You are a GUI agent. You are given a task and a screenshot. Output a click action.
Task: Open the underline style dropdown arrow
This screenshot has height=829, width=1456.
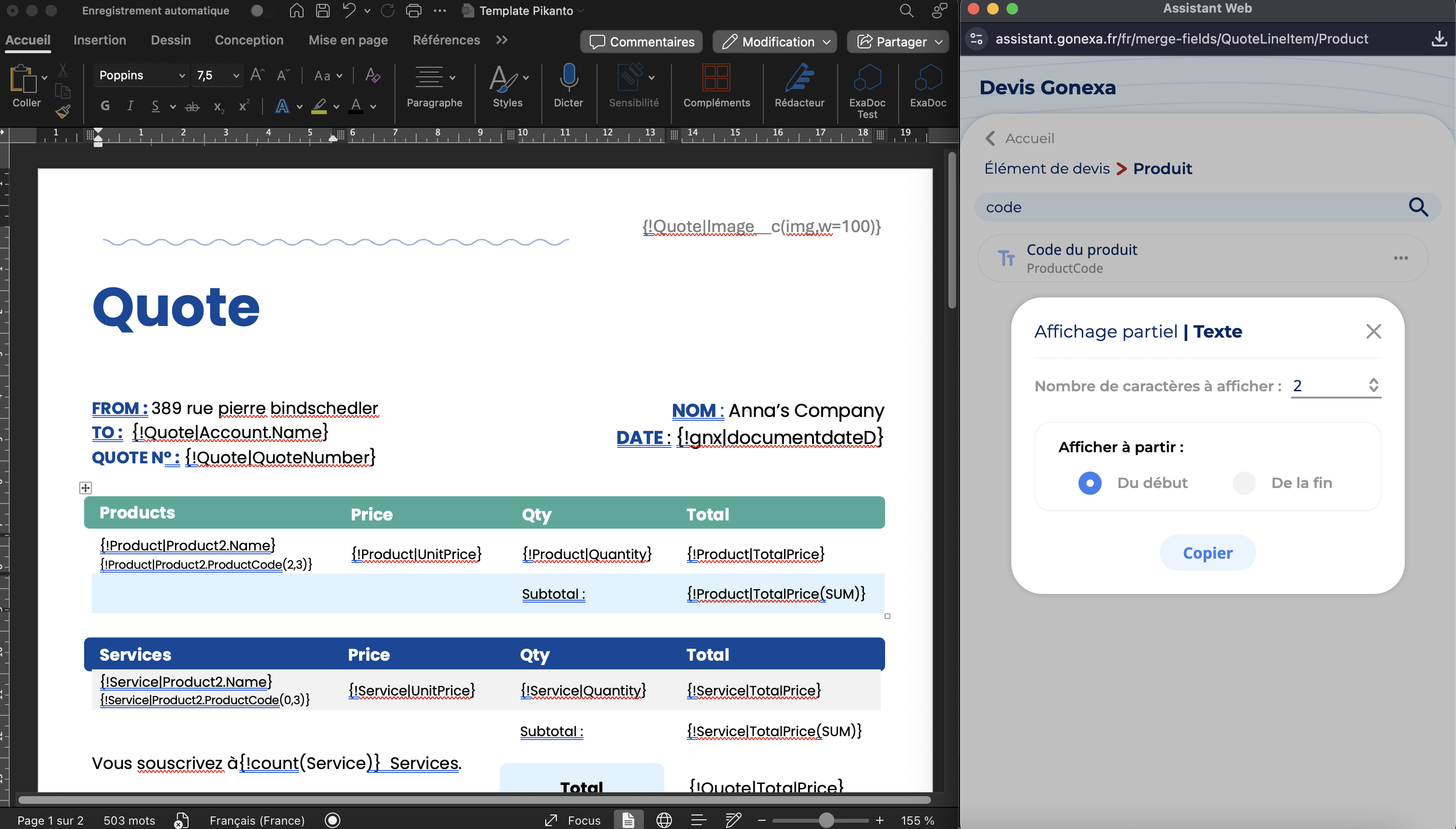click(x=173, y=106)
